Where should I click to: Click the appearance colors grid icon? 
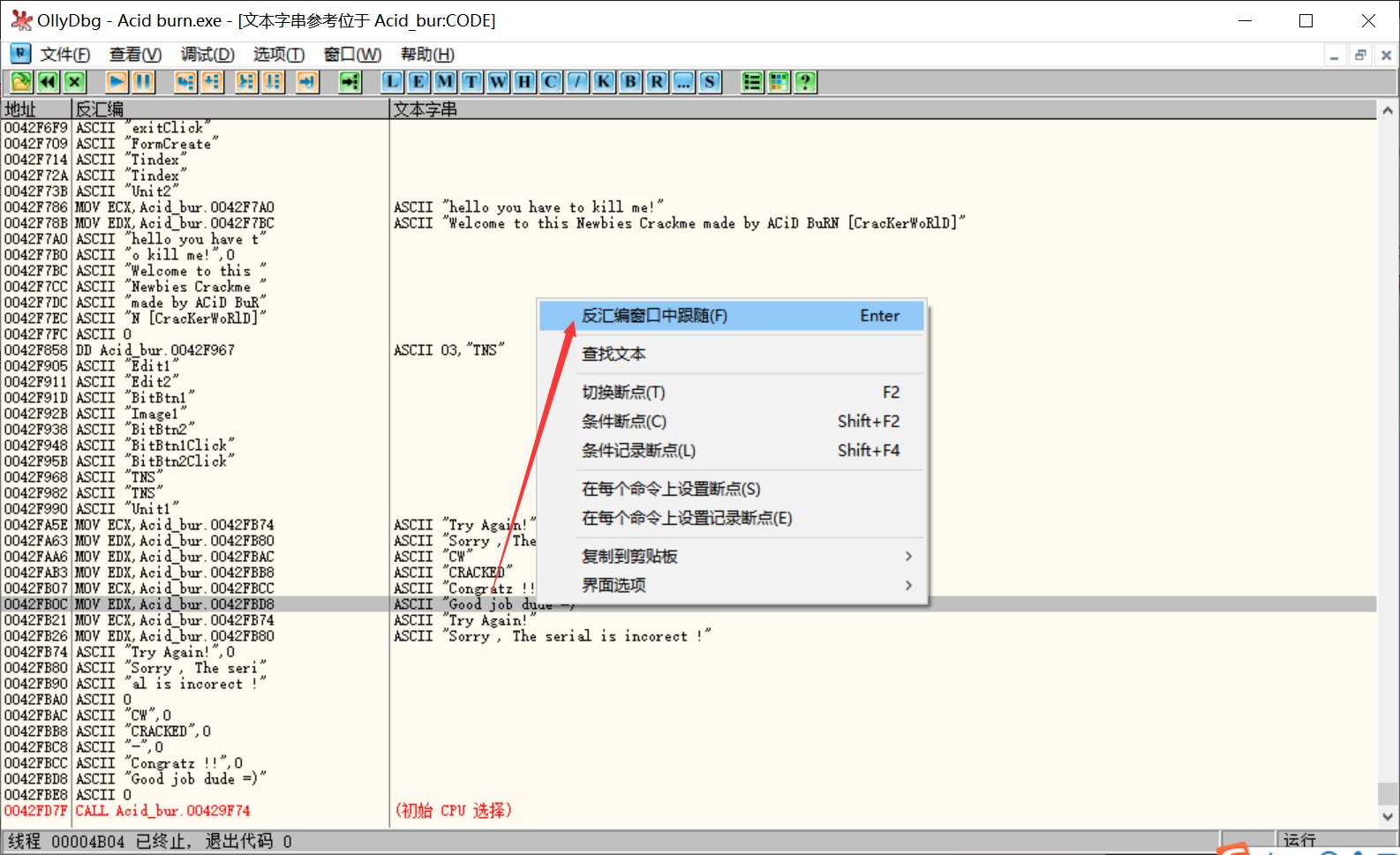[779, 82]
